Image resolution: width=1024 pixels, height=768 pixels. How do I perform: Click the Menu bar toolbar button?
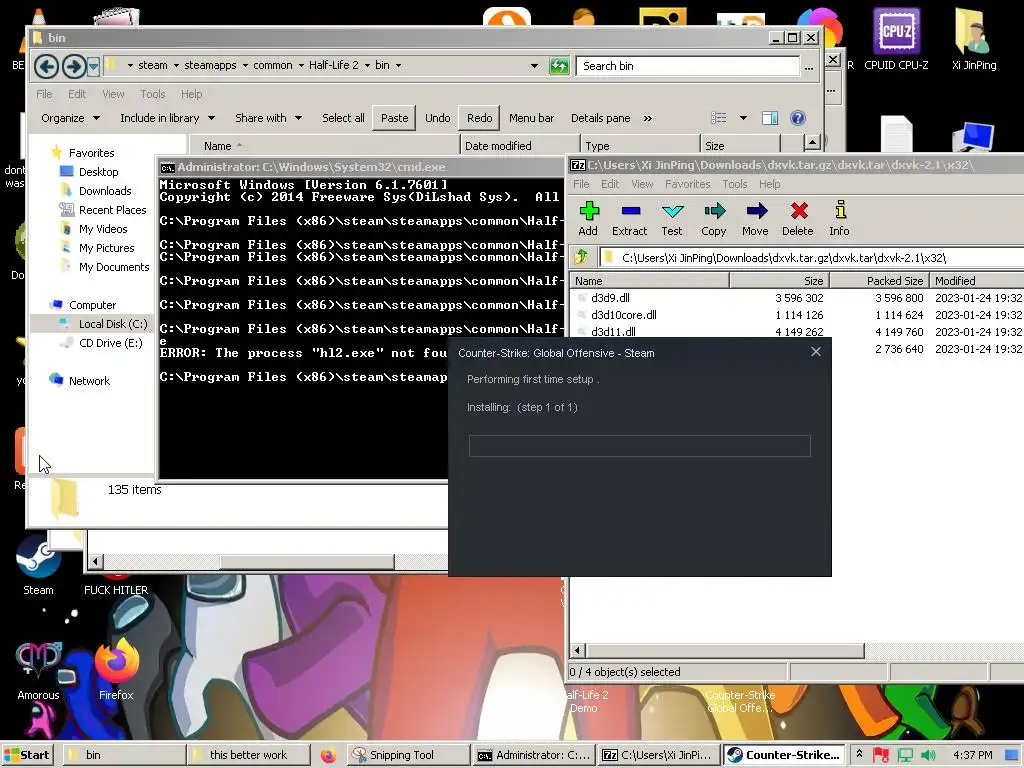tap(532, 118)
